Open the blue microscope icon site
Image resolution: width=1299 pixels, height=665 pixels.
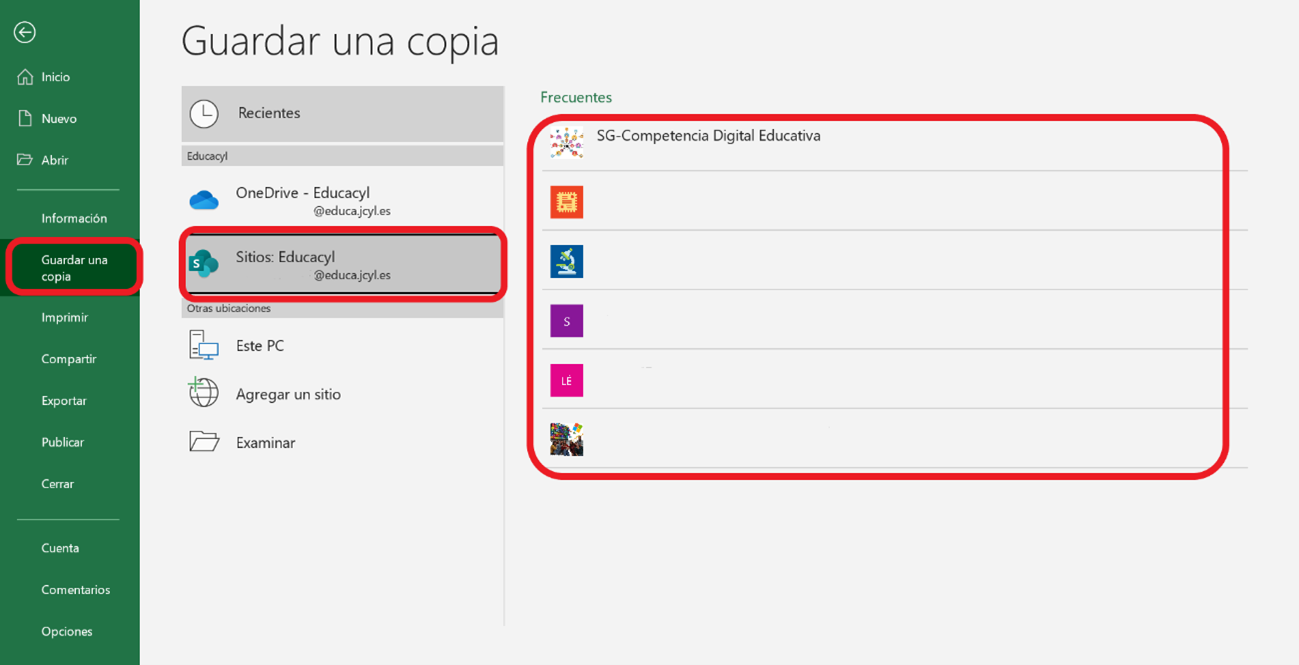566,261
